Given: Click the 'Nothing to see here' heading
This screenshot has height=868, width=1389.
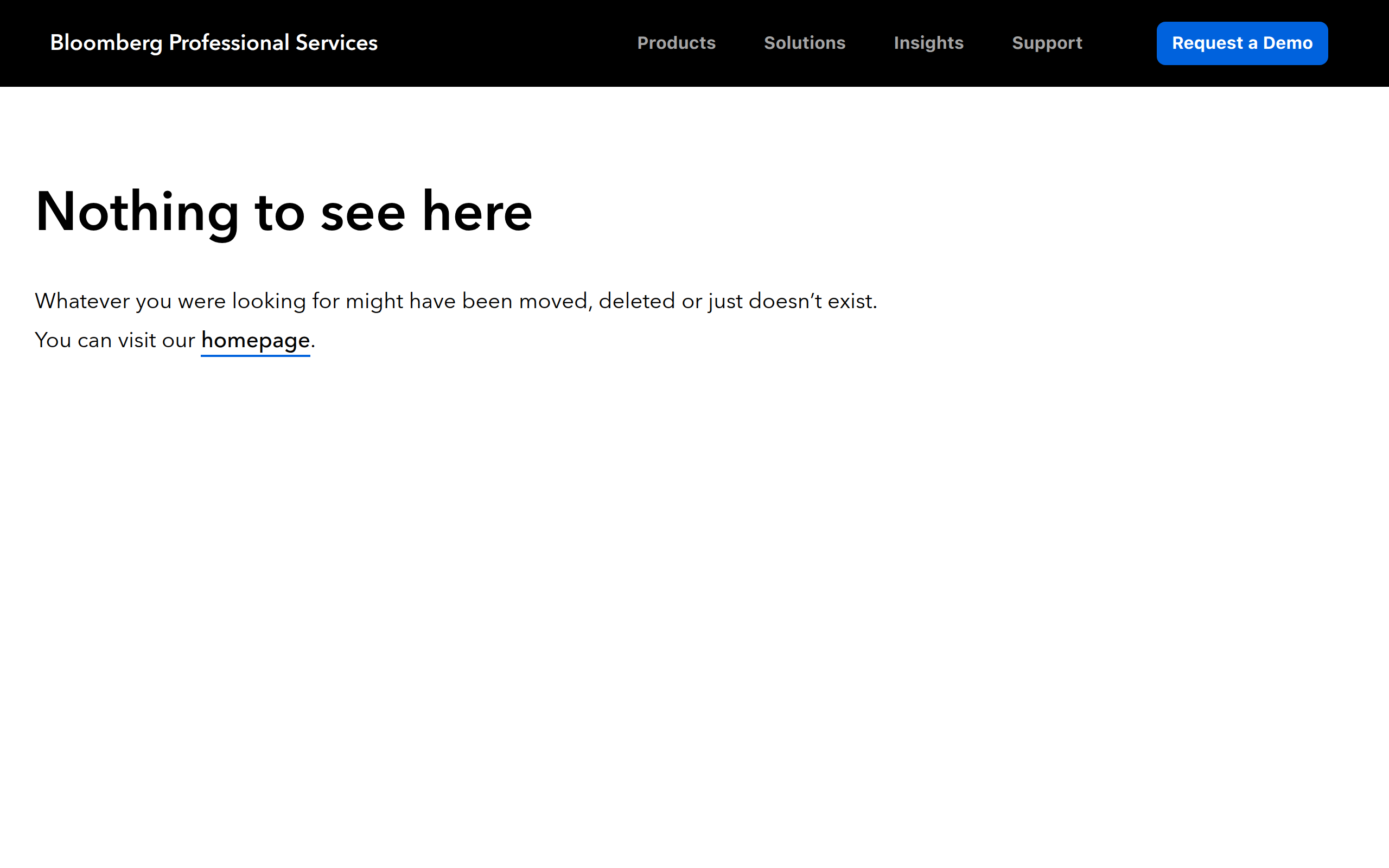Looking at the screenshot, I should coord(284,212).
